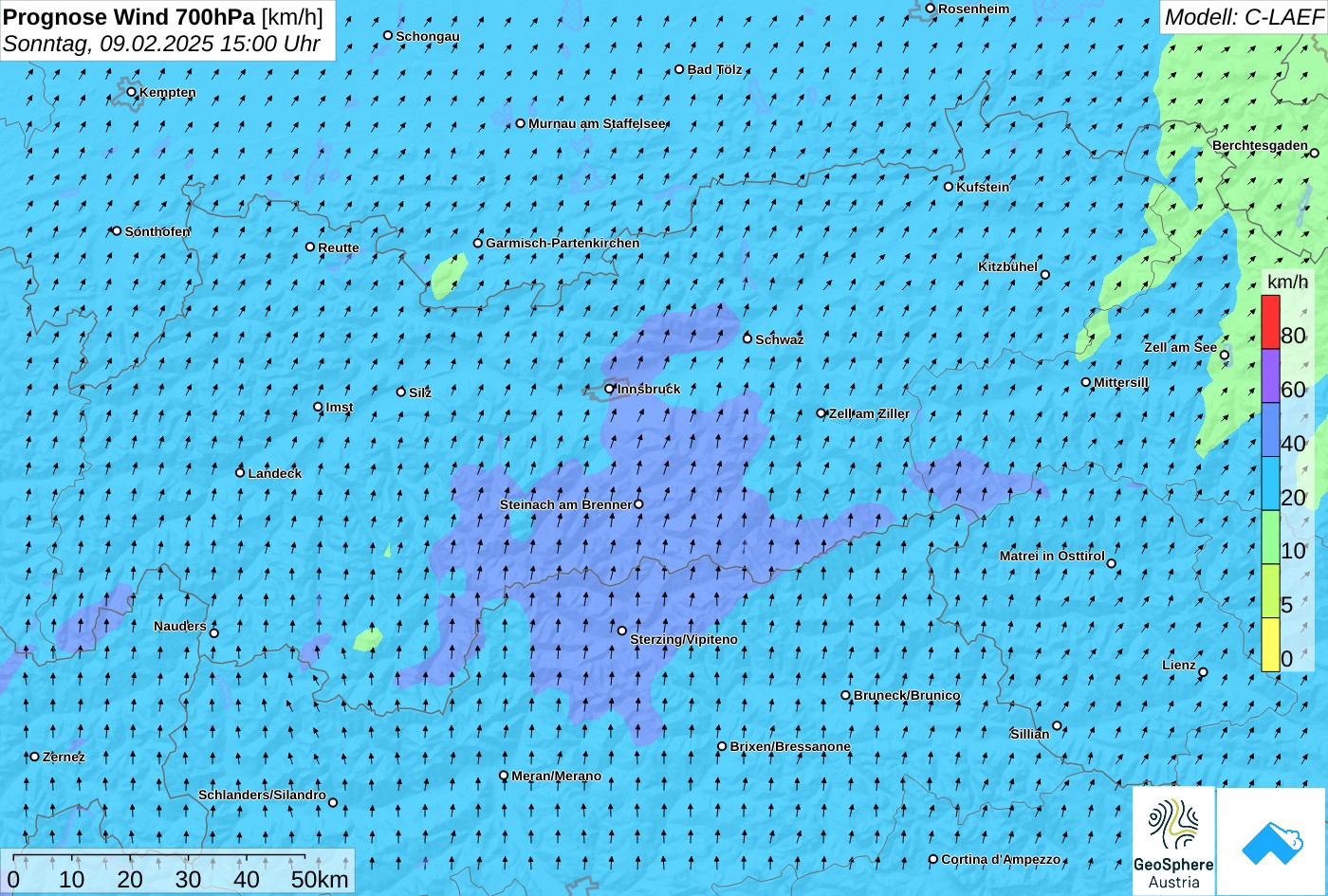Click the km/h legend heading
This screenshot has width=1328, height=896.
coord(1288,283)
